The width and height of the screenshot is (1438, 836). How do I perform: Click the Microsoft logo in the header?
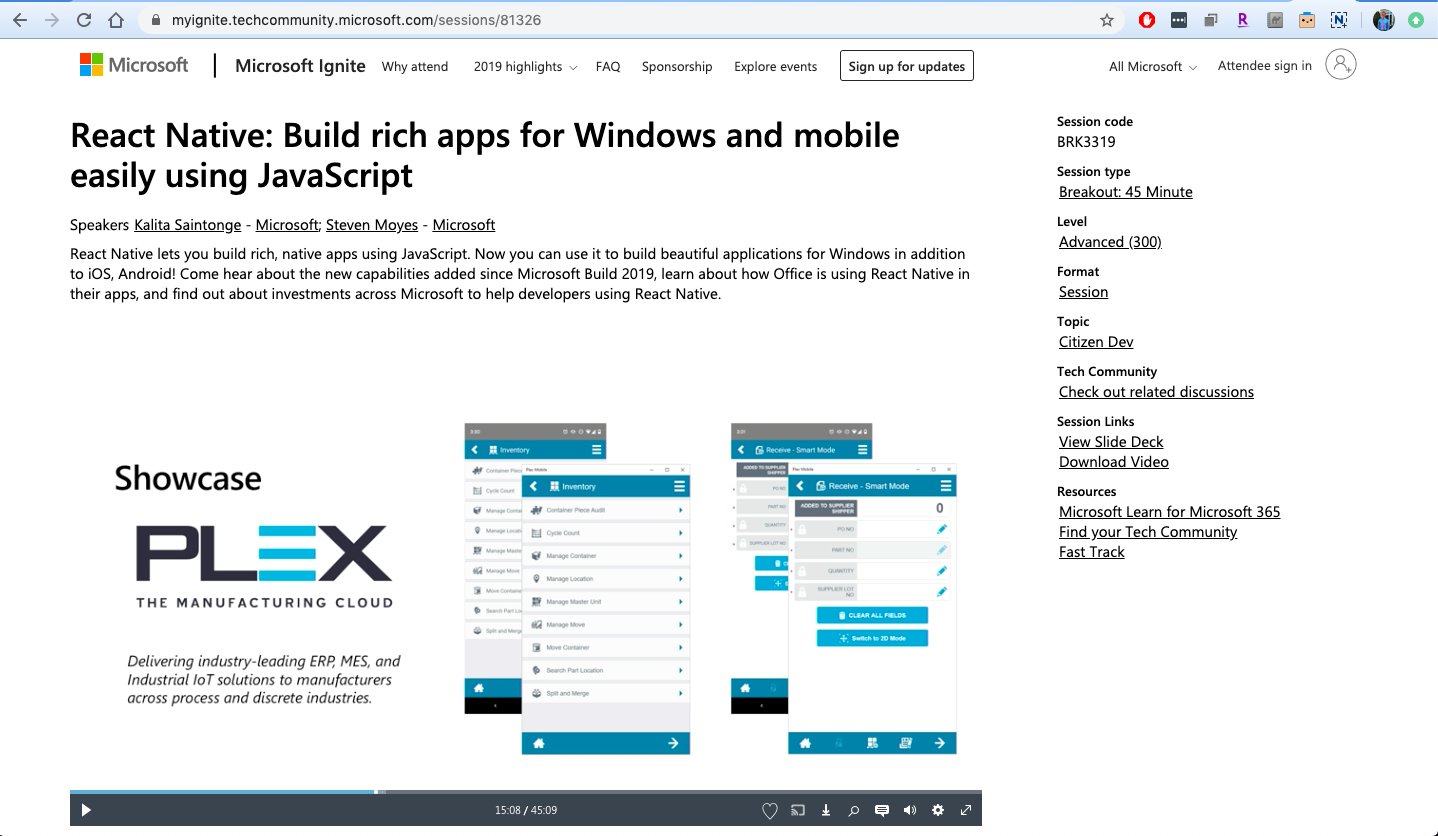coord(133,65)
